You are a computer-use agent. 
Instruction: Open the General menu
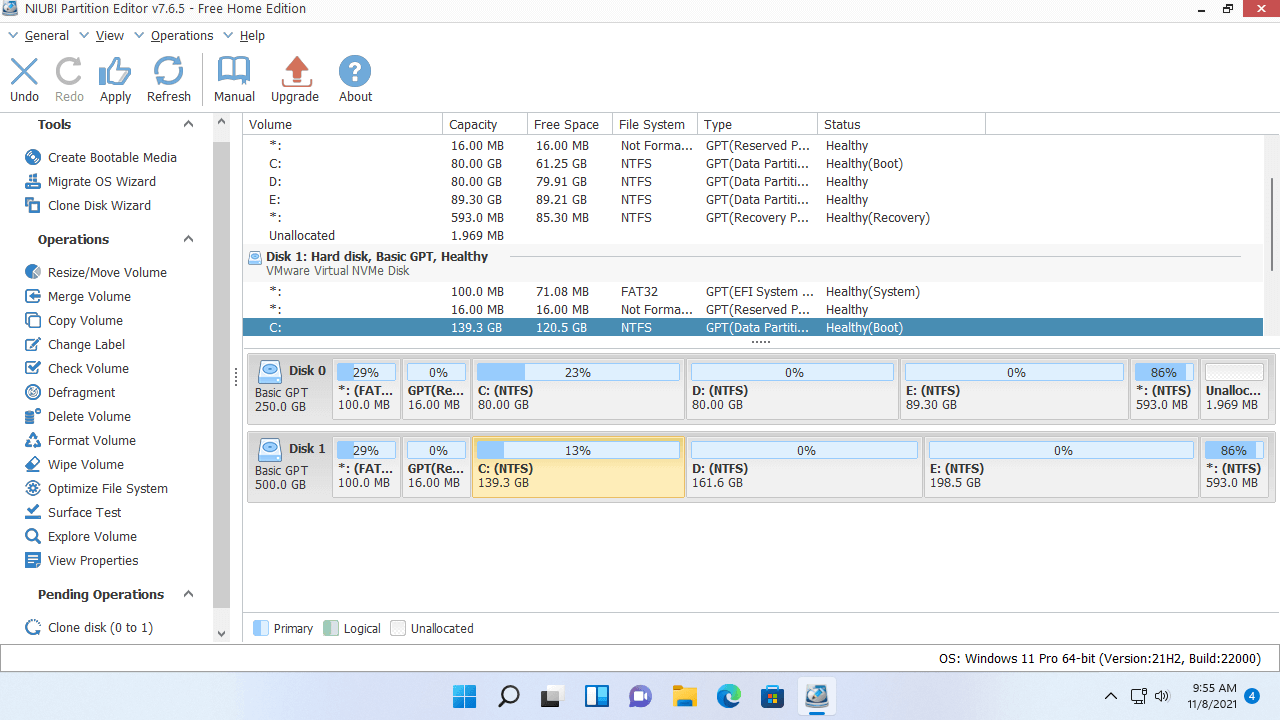[46, 35]
